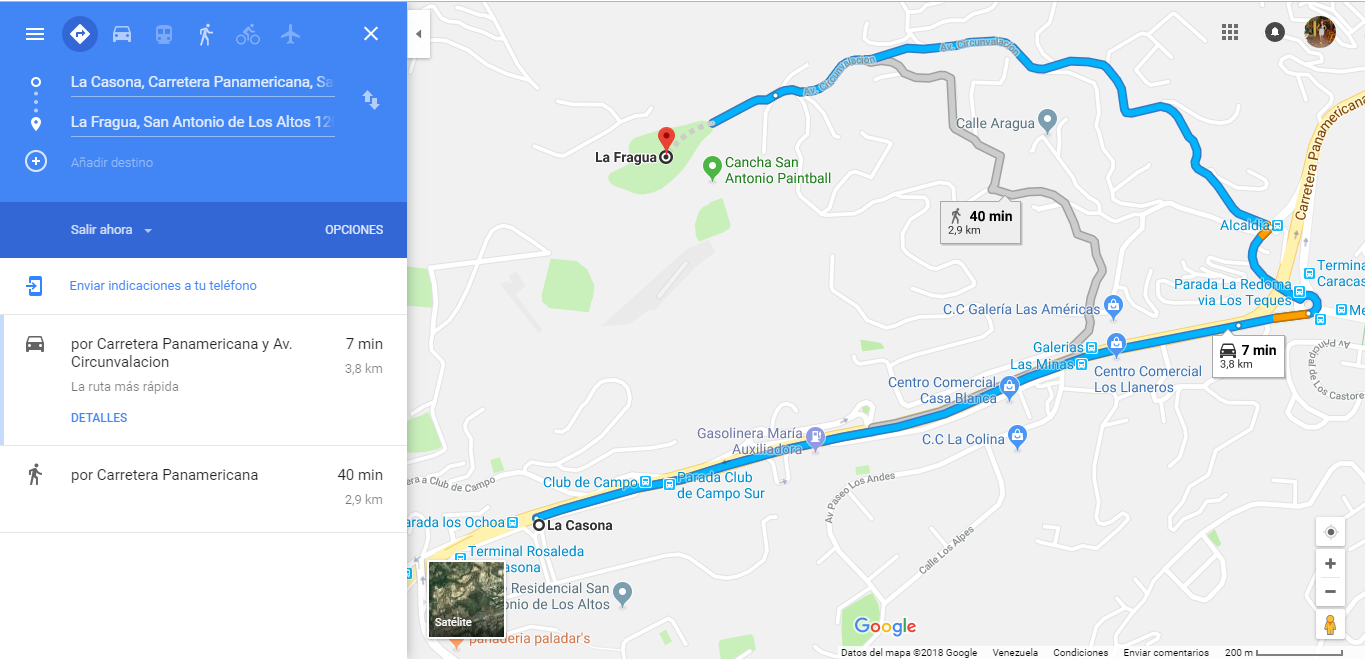1365x659 pixels.
Task: Collapse the side panel arrow
Action: (419, 34)
